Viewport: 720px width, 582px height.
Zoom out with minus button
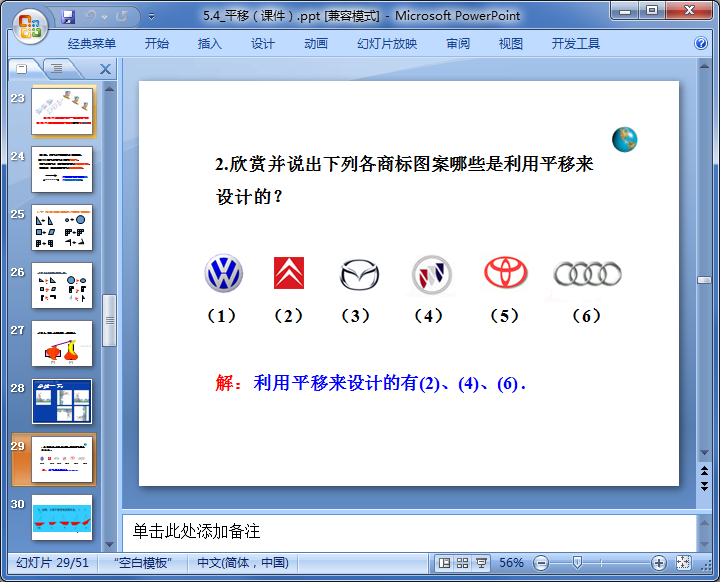click(541, 563)
